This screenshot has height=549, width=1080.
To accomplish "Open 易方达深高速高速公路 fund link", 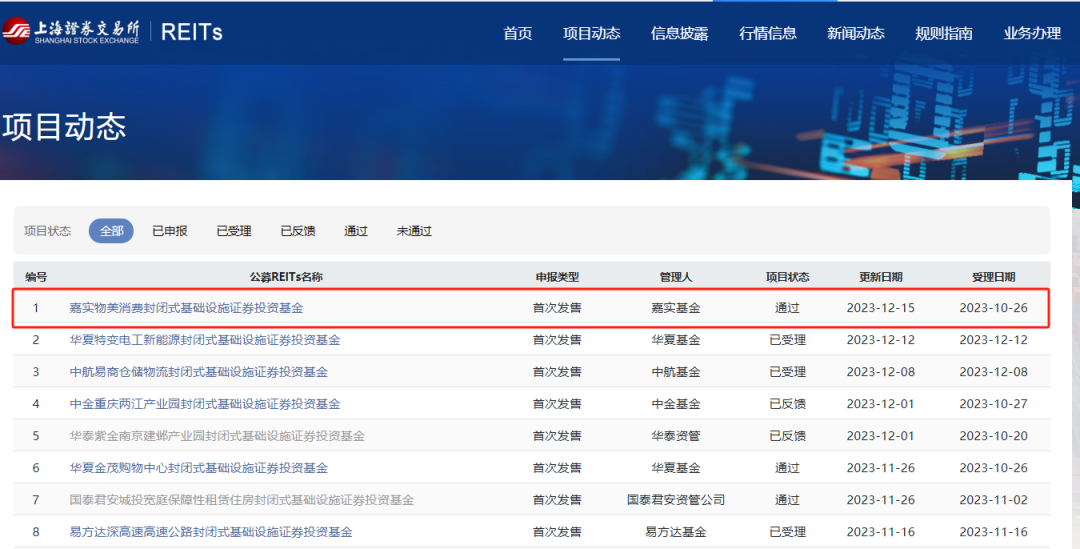I will 210,532.
